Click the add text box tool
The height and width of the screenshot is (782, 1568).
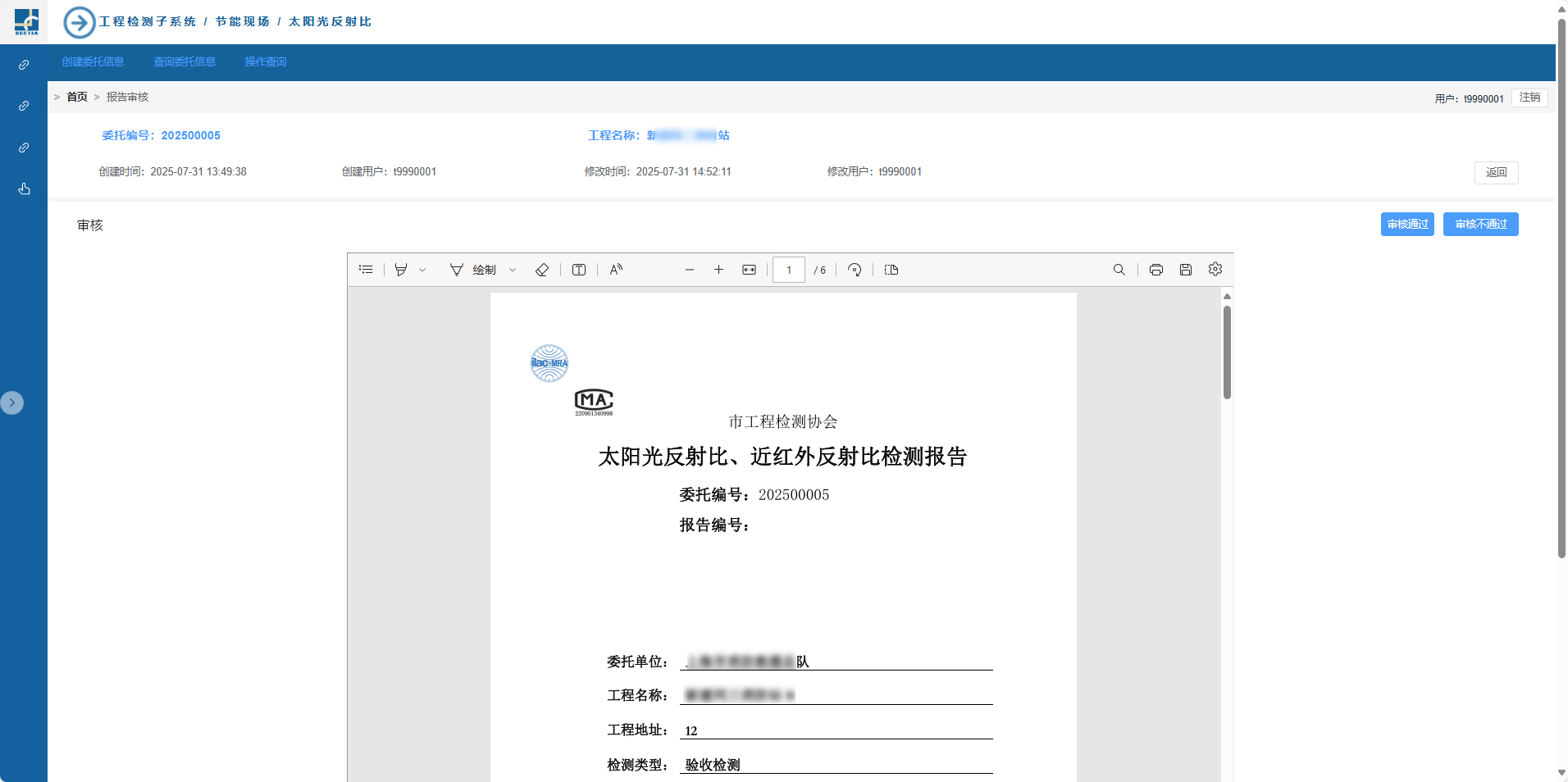[x=579, y=270]
